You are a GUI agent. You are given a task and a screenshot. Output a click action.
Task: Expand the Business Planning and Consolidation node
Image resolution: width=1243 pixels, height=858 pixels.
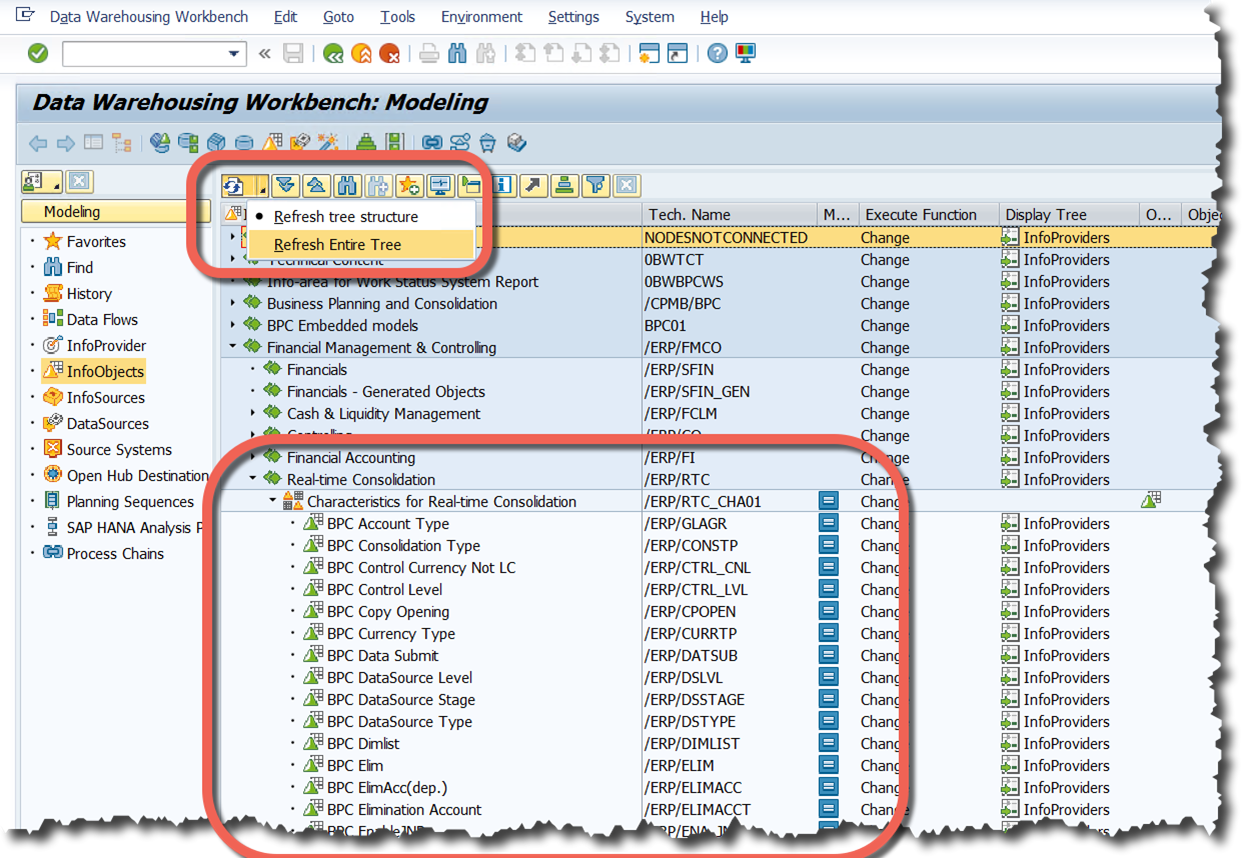point(233,304)
